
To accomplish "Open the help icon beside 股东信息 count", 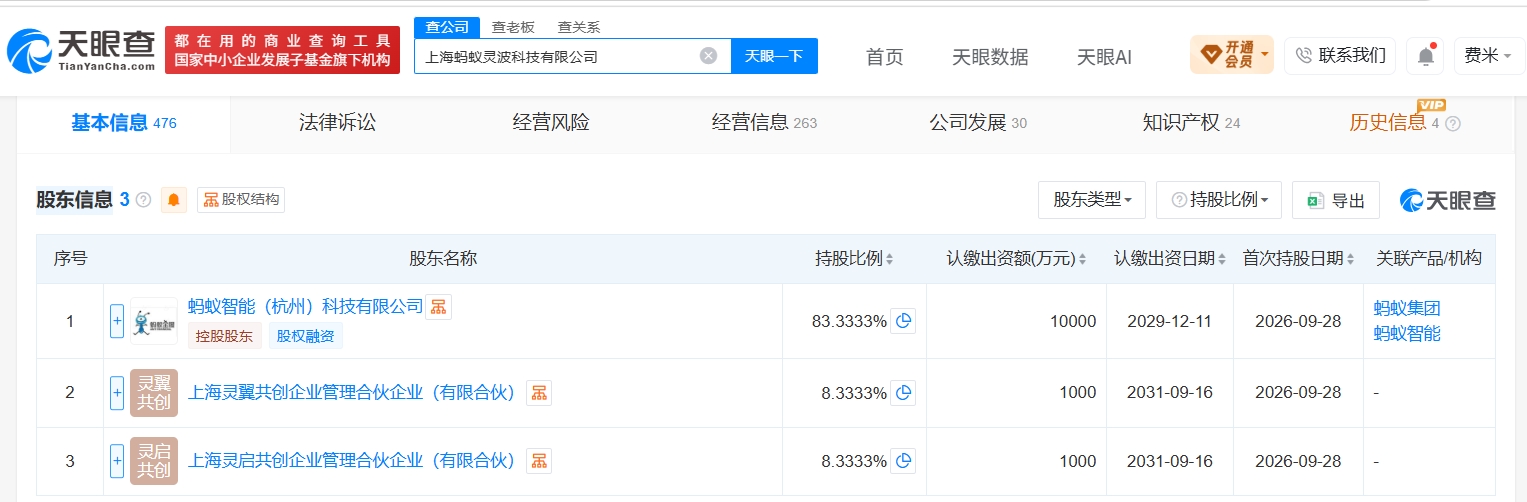I will [143, 200].
